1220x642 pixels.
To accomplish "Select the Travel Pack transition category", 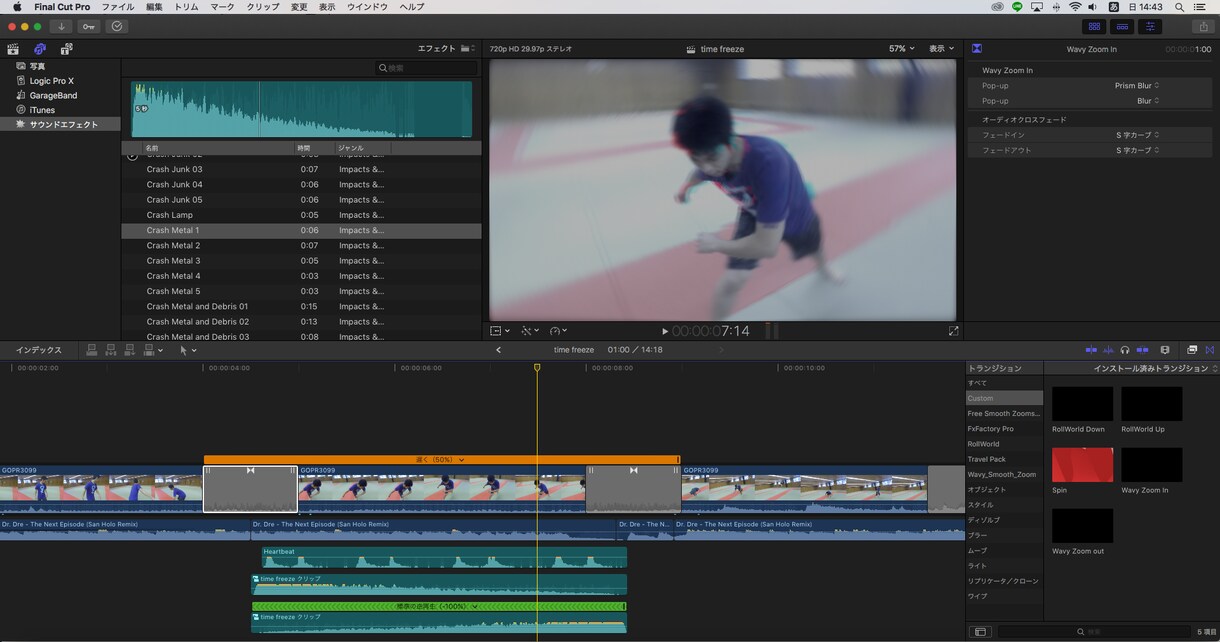I will (x=987, y=459).
